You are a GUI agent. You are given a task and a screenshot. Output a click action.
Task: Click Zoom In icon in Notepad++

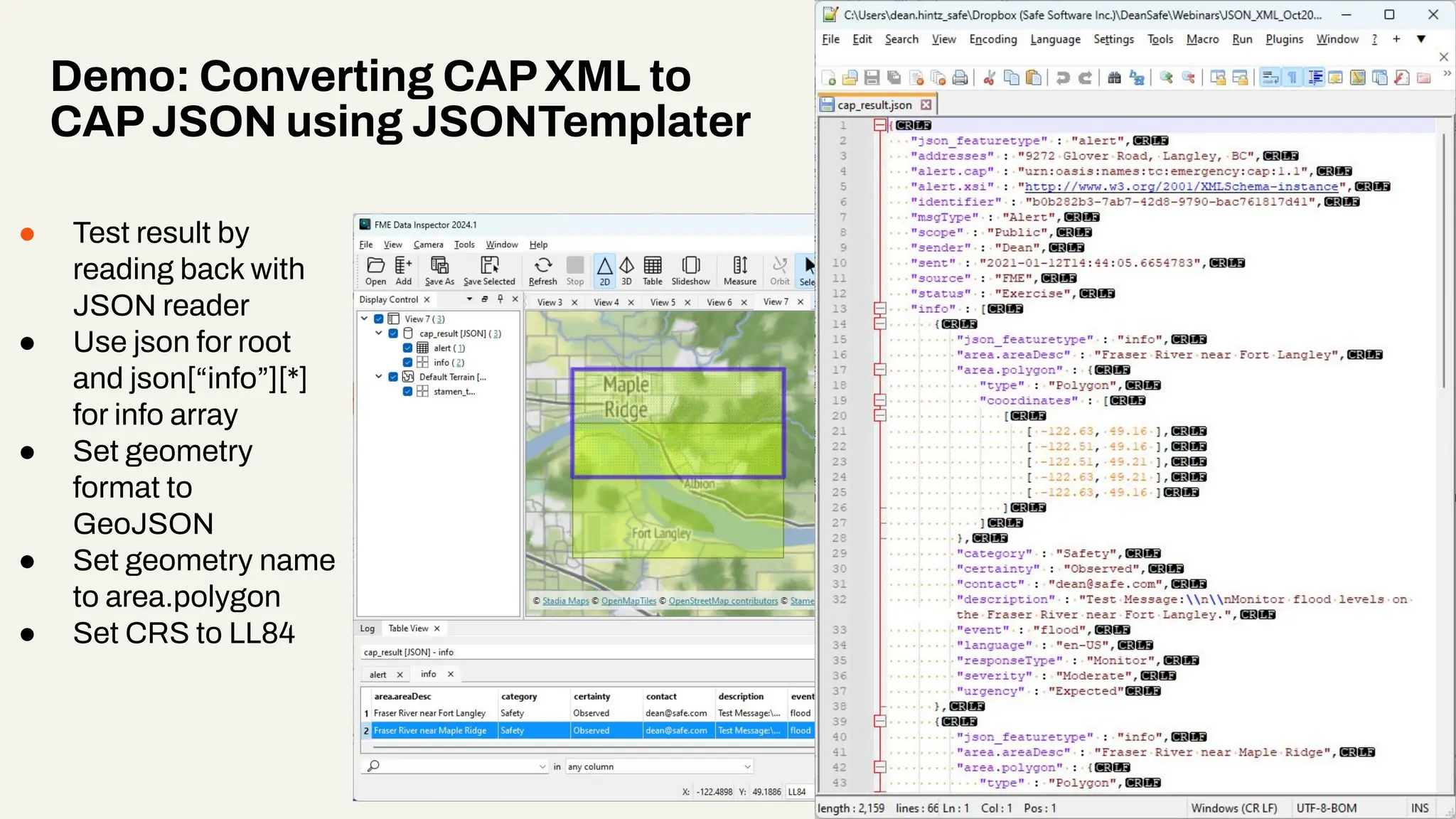pyautogui.click(x=1166, y=77)
